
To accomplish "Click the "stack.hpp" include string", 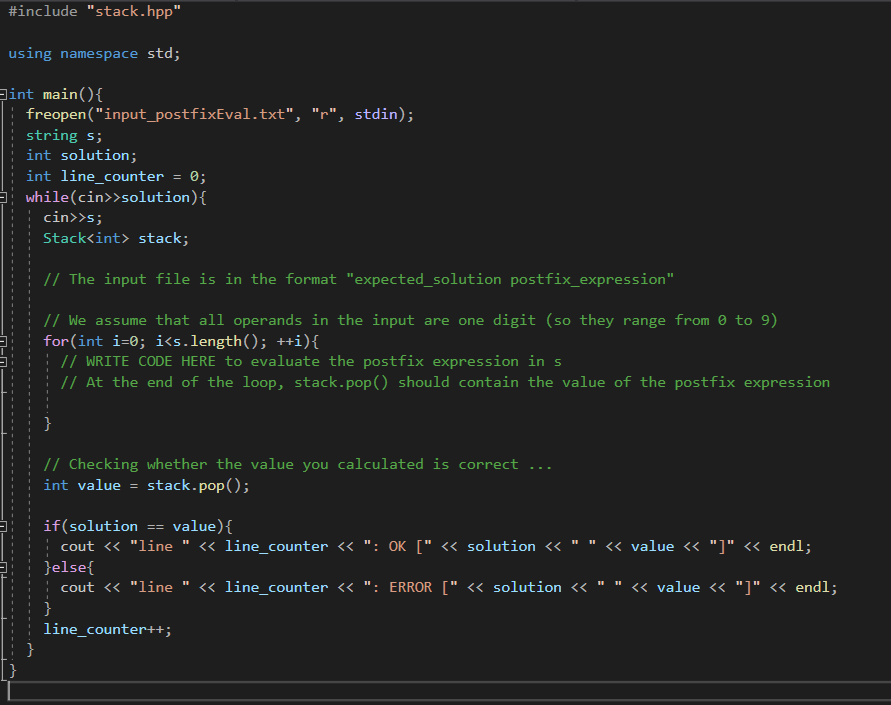I will 134,11.
